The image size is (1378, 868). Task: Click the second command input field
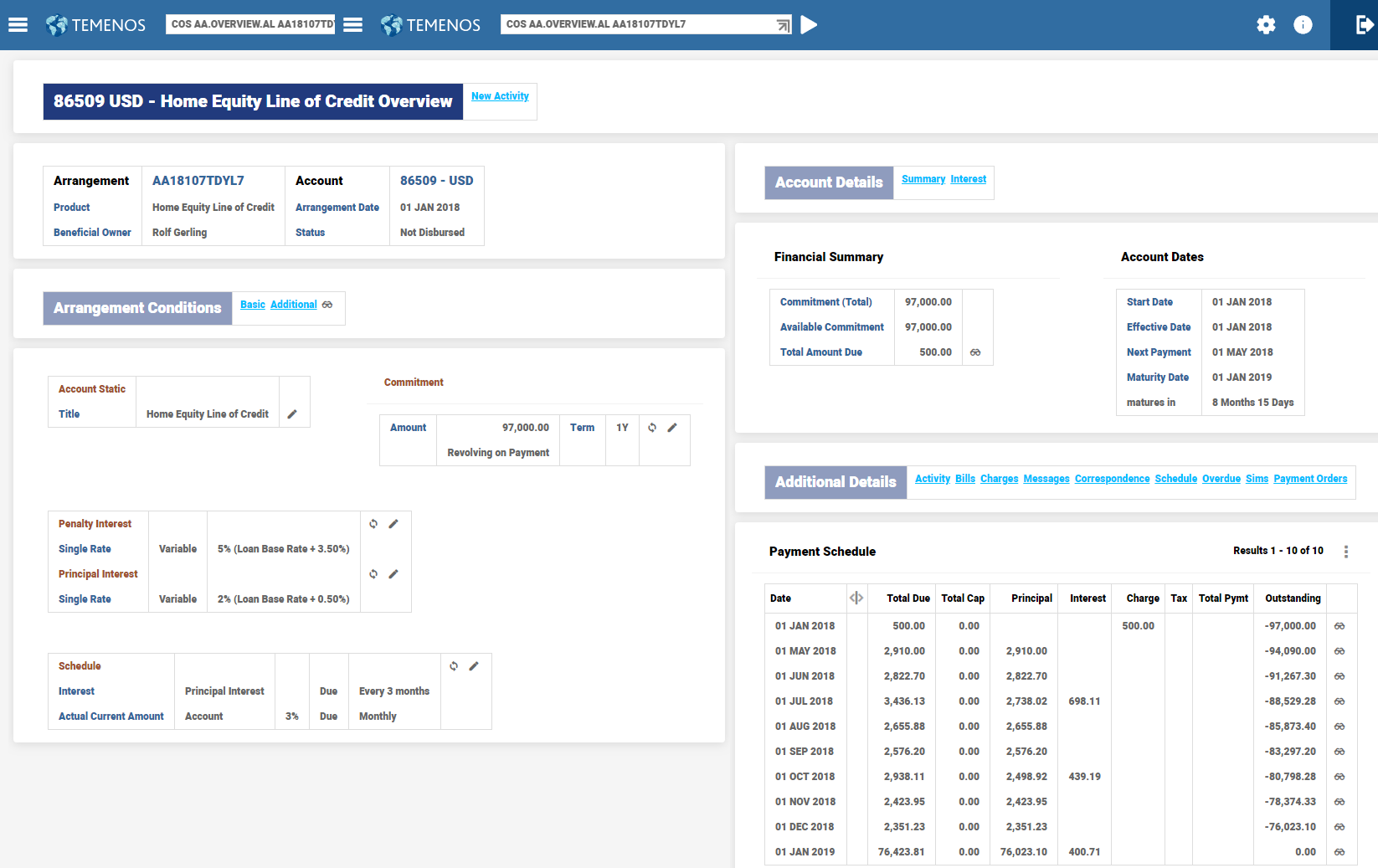[638, 24]
